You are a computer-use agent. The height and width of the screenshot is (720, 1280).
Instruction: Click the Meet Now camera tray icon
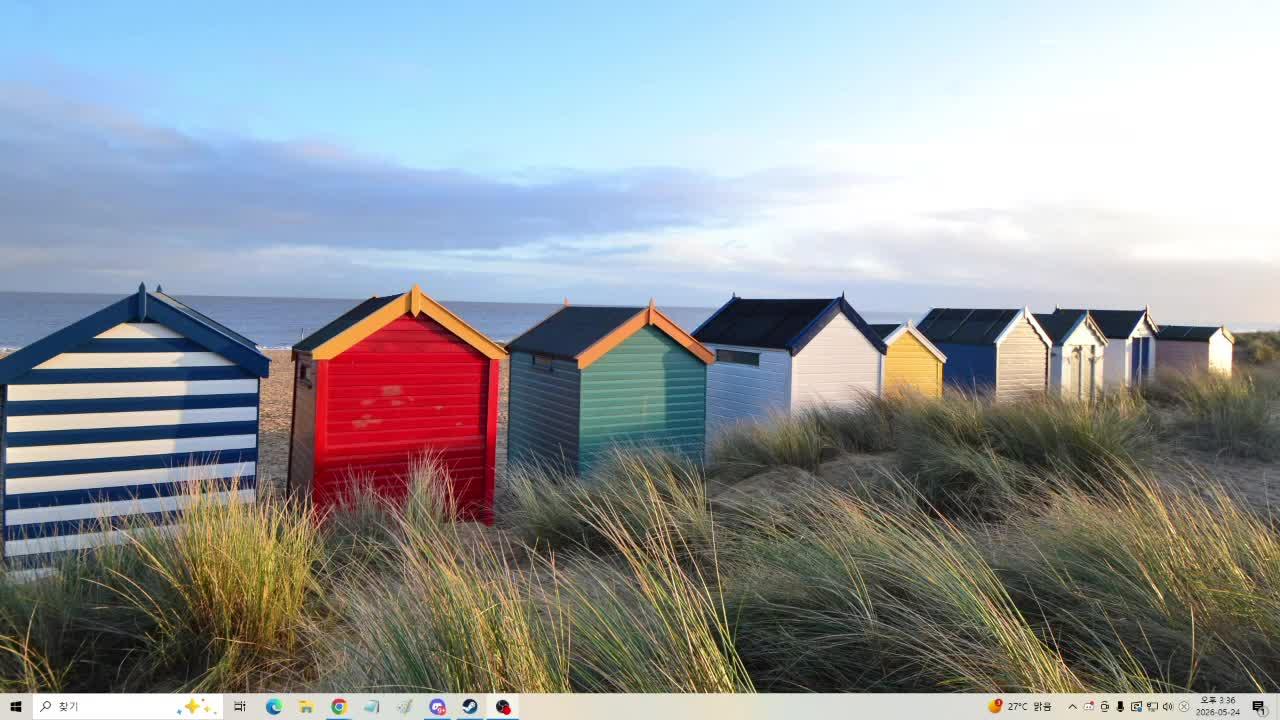click(x=1105, y=707)
